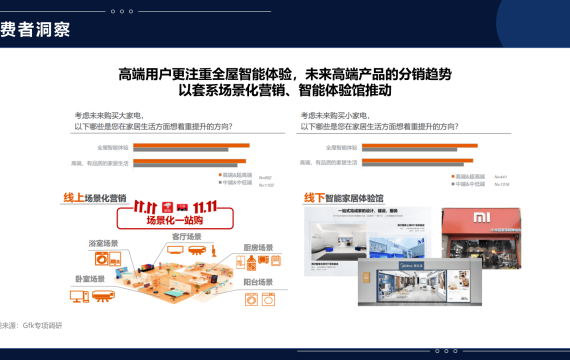
Task: Click the 线下智能家居体验馆 heading
Action: pos(344,198)
